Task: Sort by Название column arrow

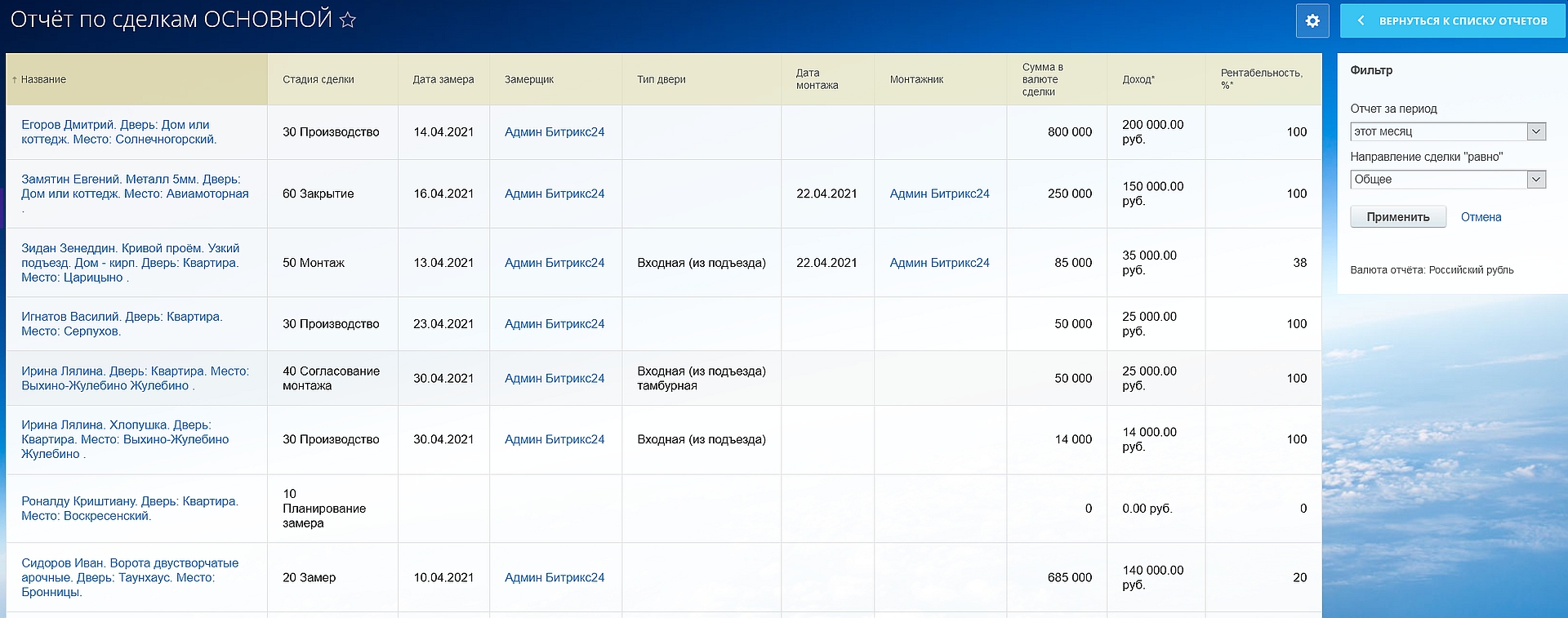Action: tap(15, 80)
